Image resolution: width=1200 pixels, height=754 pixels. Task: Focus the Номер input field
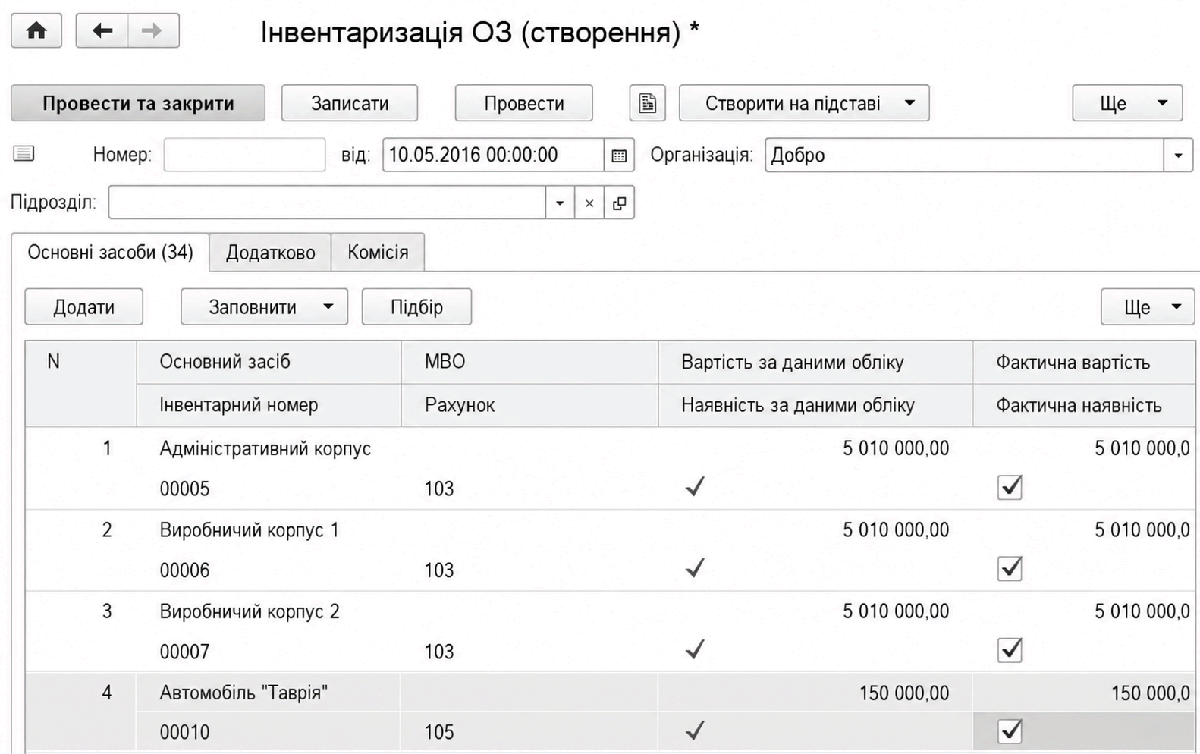coord(245,156)
